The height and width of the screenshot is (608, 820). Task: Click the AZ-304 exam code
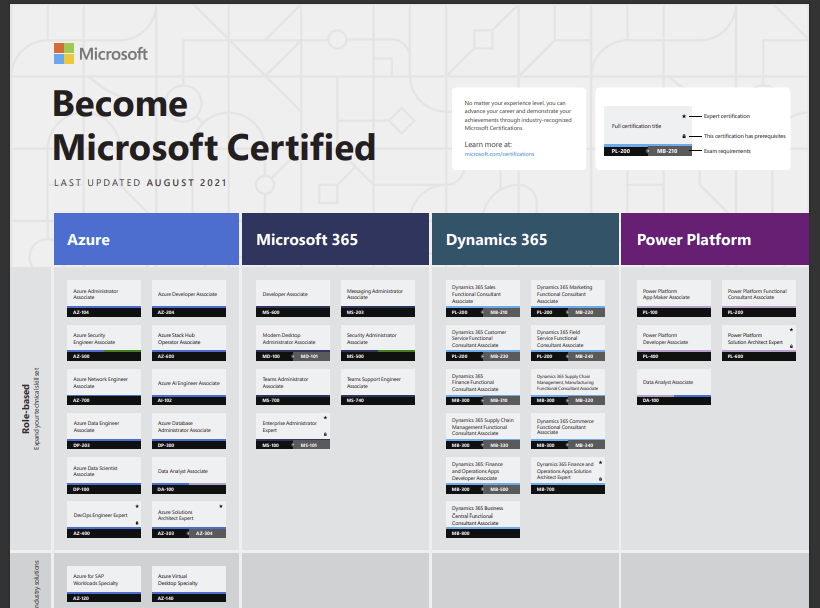point(208,533)
